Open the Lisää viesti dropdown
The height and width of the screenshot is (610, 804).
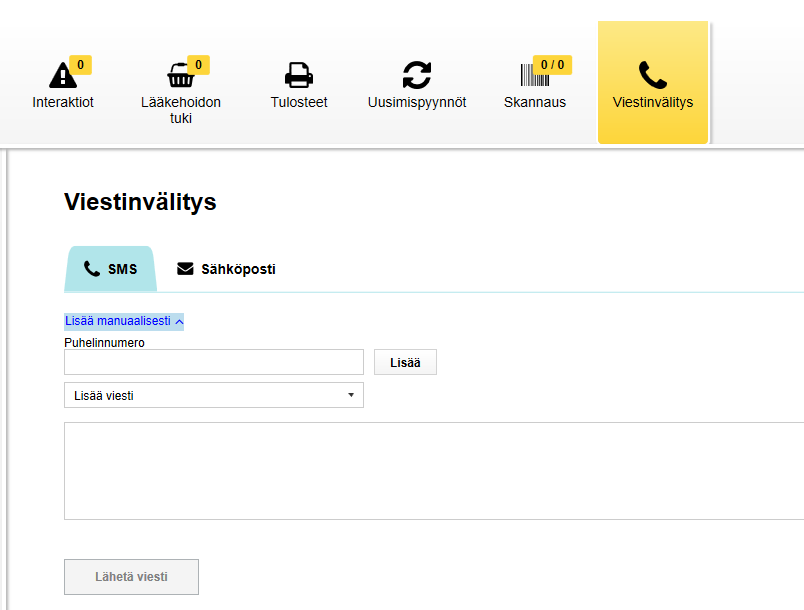[214, 395]
